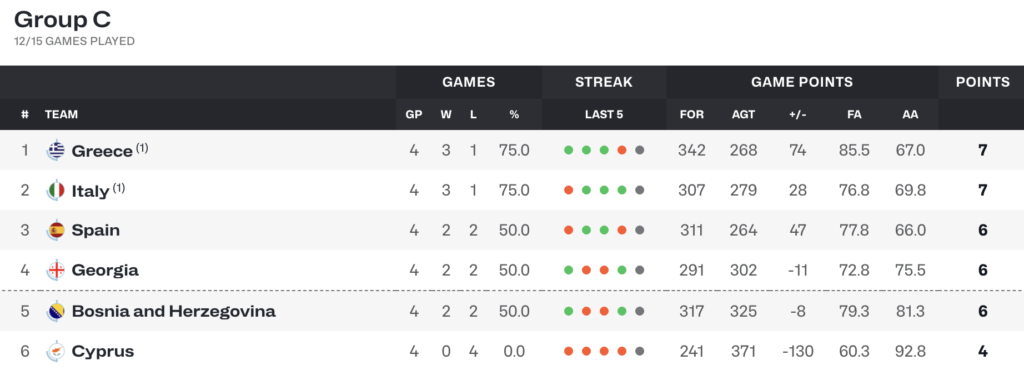Sort by the +/- differential header
Image resolution: width=1024 pixels, height=370 pixels.
(797, 114)
